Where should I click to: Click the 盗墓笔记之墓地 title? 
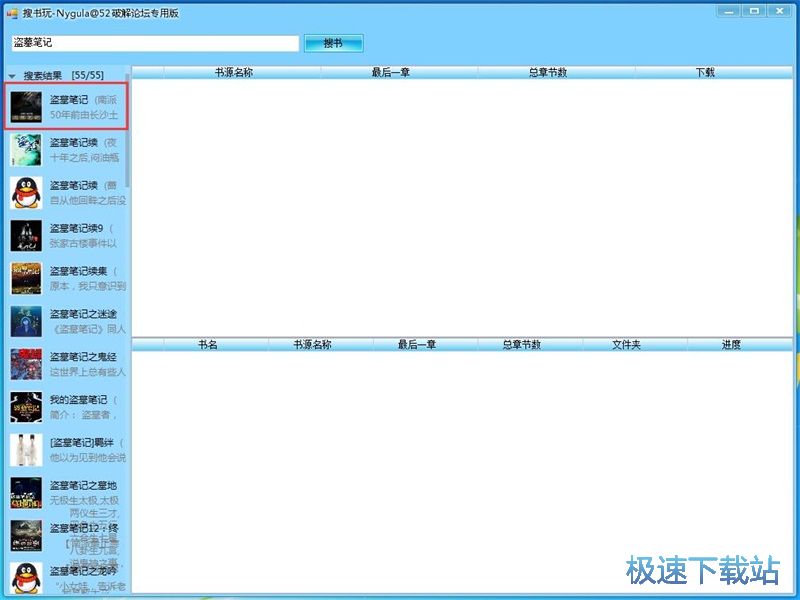pyautogui.click(x=83, y=486)
